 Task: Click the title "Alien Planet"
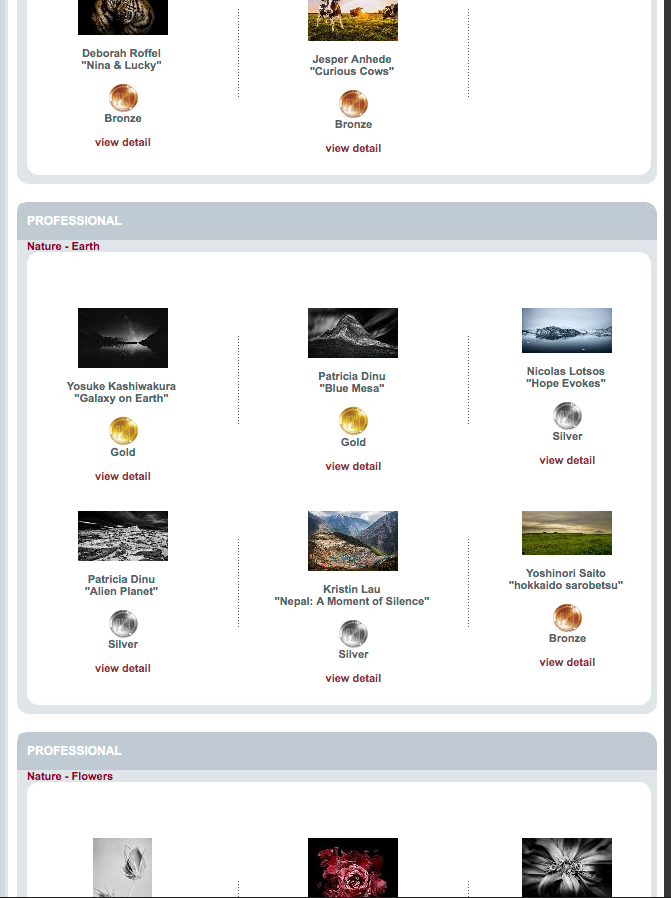(121, 591)
